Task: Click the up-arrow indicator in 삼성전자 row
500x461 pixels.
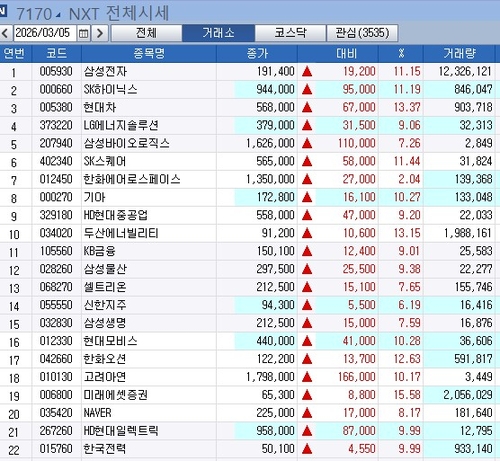Action: [x=307, y=71]
